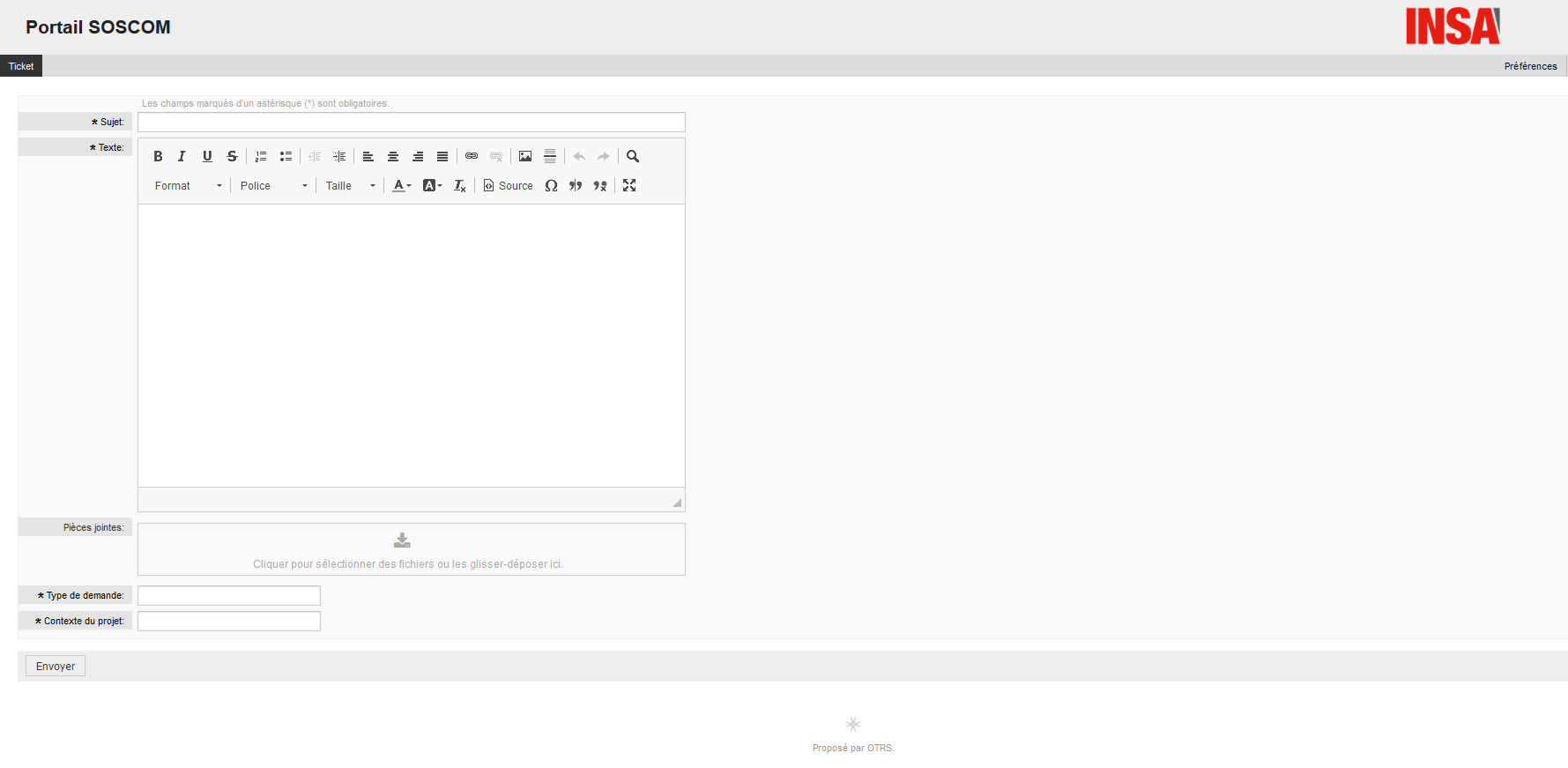Open the text color picker

402,185
